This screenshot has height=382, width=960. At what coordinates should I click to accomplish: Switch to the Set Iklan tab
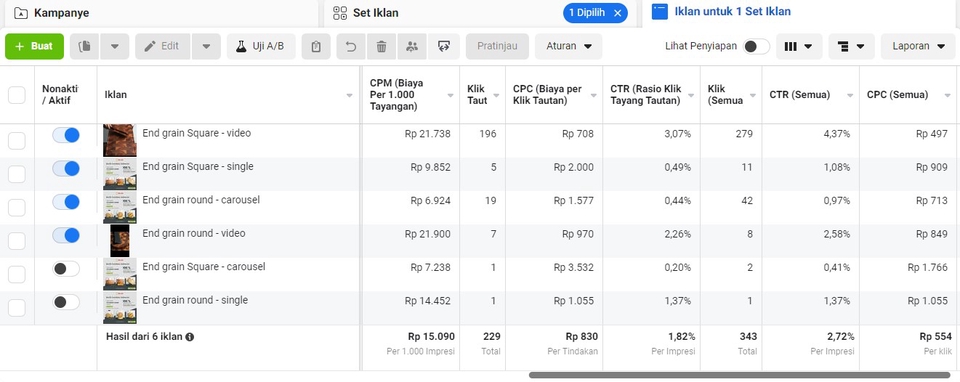(481, 13)
